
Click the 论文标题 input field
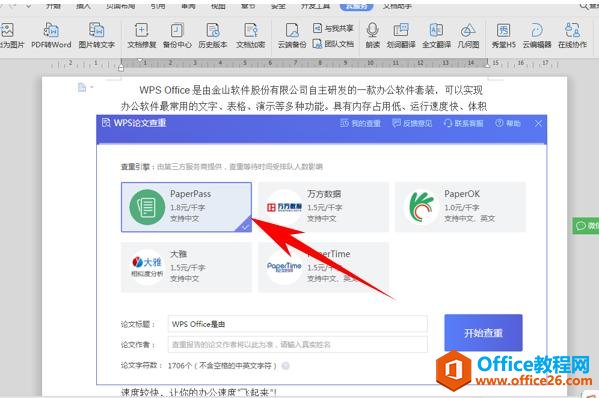pyautogui.click(x=298, y=324)
